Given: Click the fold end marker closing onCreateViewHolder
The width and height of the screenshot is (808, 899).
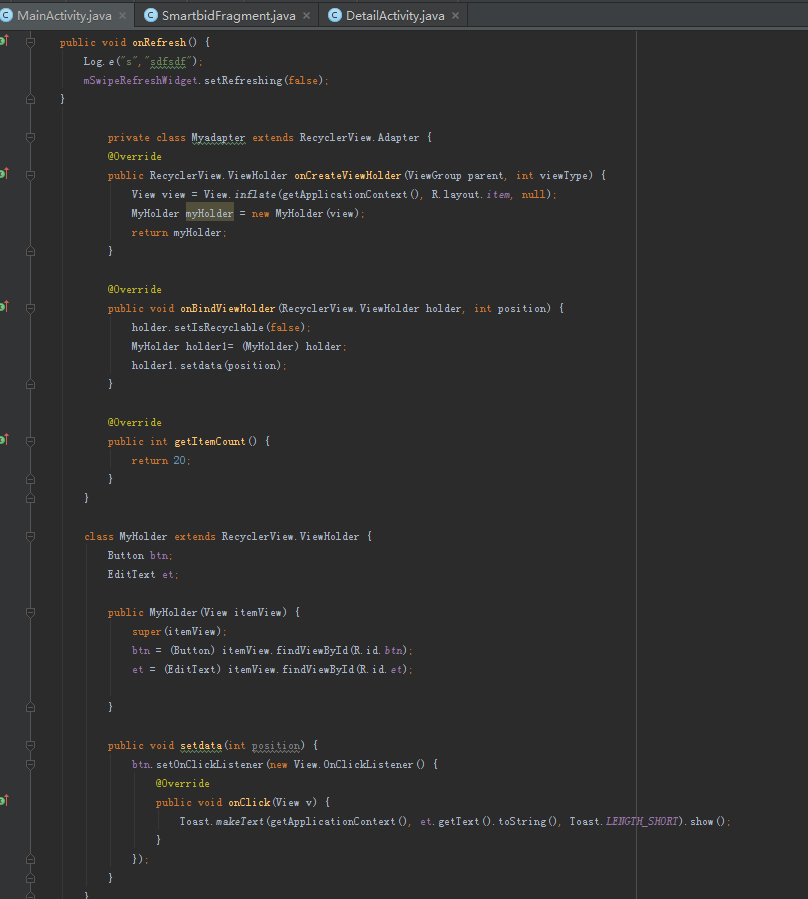Looking at the screenshot, I should 30,251.
